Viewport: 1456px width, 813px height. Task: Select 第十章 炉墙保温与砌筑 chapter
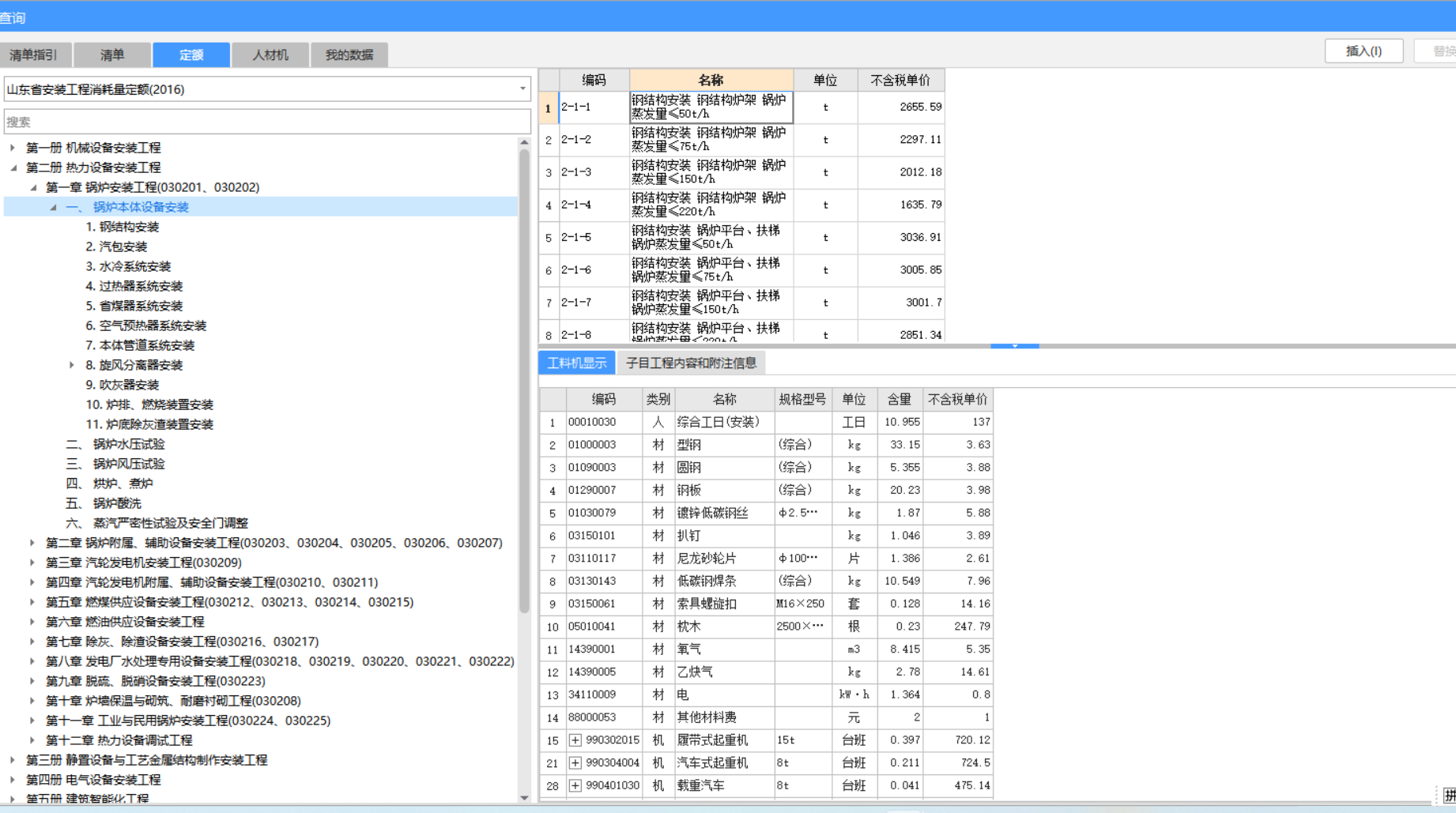coord(173,701)
